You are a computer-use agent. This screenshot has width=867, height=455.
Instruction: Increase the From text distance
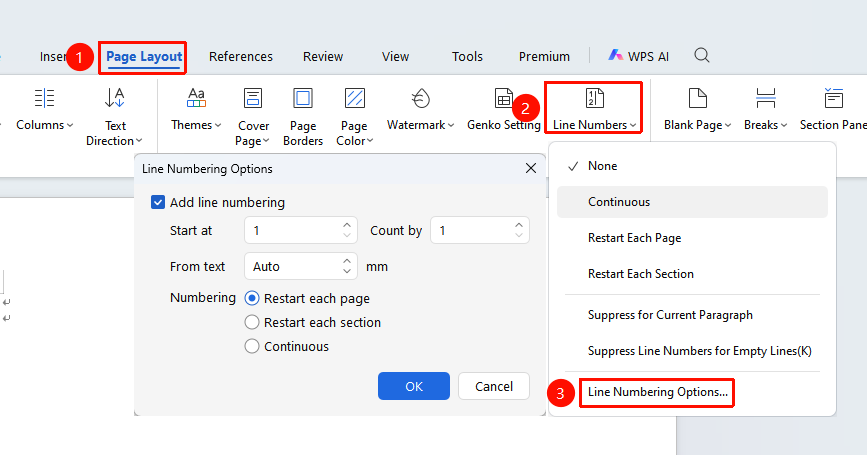click(x=347, y=261)
